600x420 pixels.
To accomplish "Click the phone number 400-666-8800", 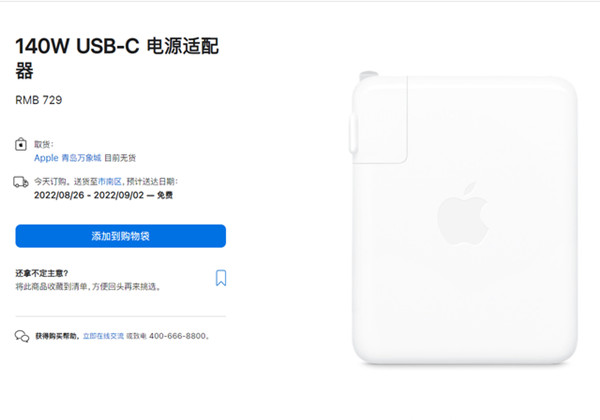I will click(177, 336).
